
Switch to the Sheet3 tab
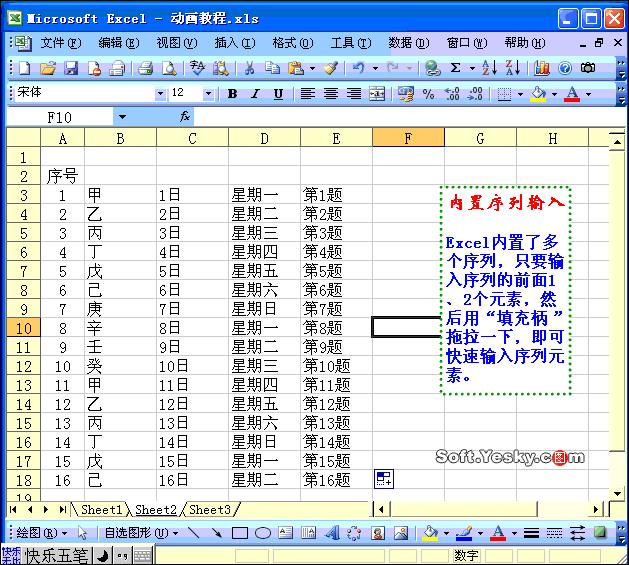point(210,510)
